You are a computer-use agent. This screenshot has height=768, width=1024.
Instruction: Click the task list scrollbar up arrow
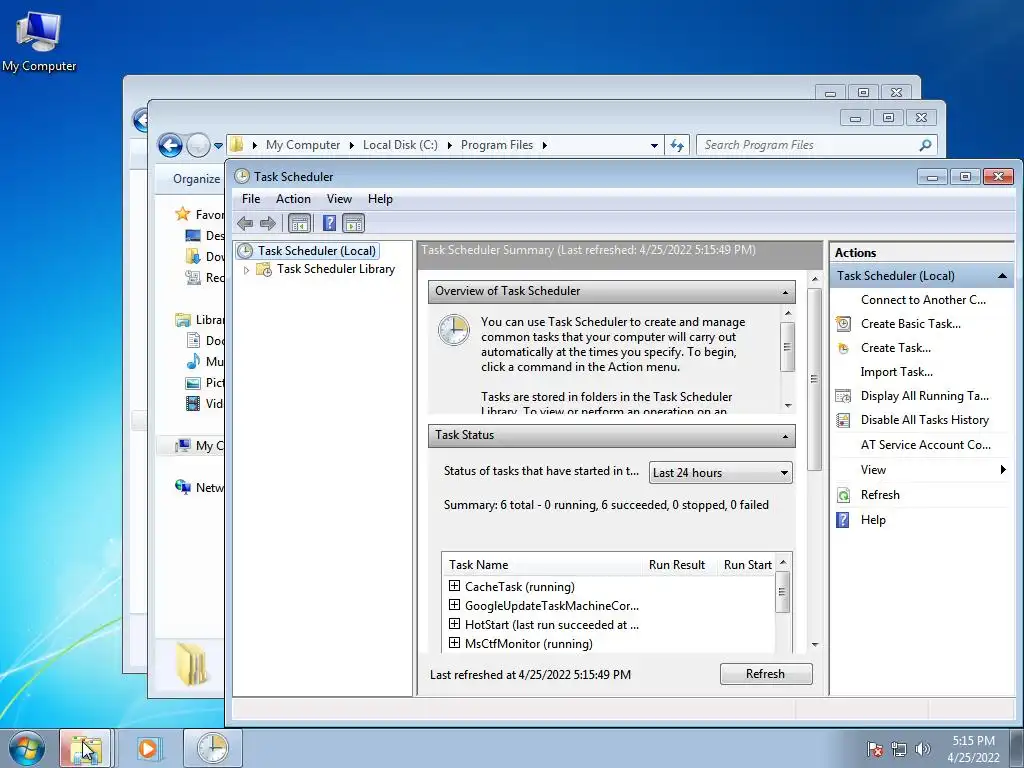(x=782, y=563)
